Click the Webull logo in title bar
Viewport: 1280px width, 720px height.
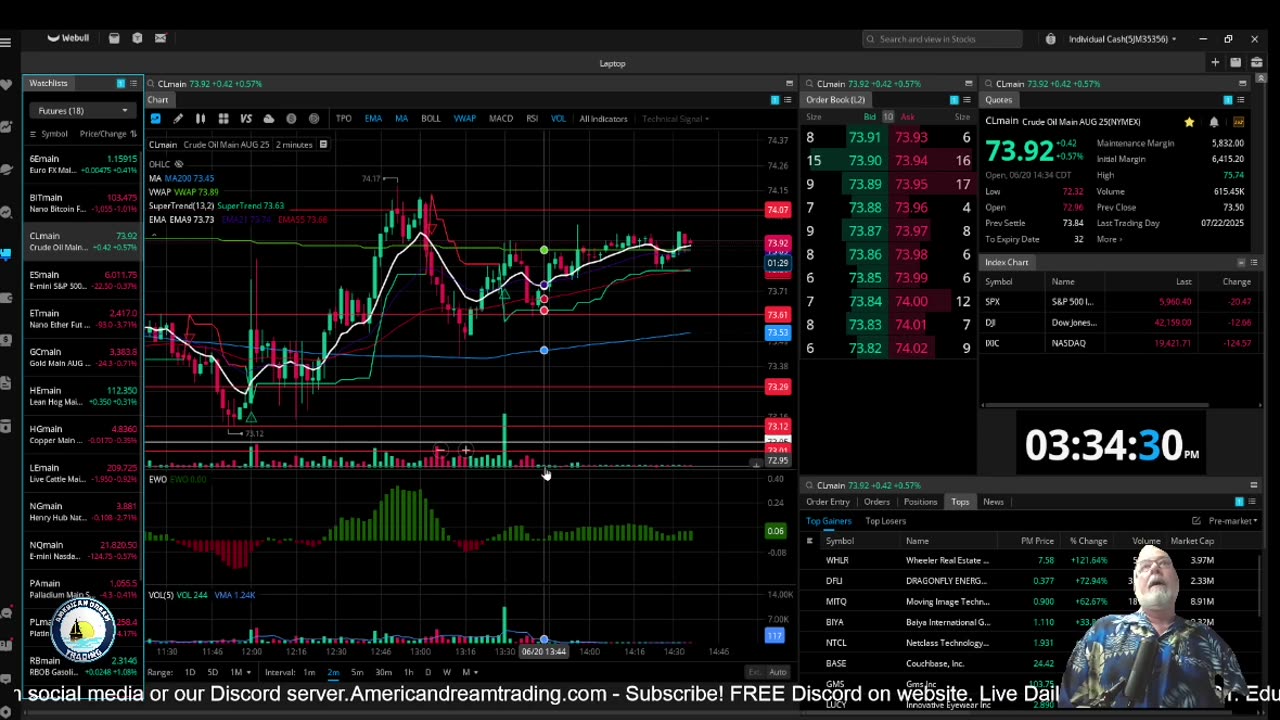pyautogui.click(x=68, y=38)
